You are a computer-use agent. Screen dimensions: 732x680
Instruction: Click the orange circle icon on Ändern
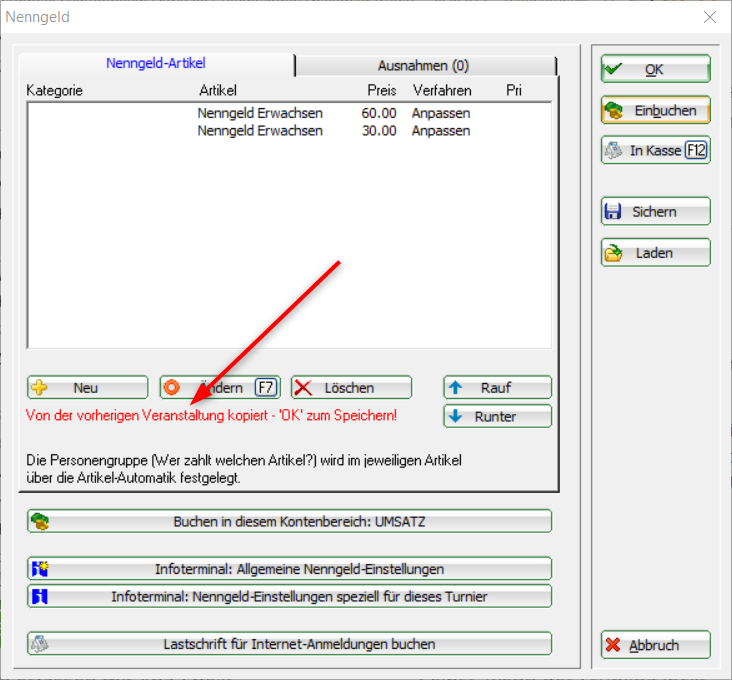[171, 387]
